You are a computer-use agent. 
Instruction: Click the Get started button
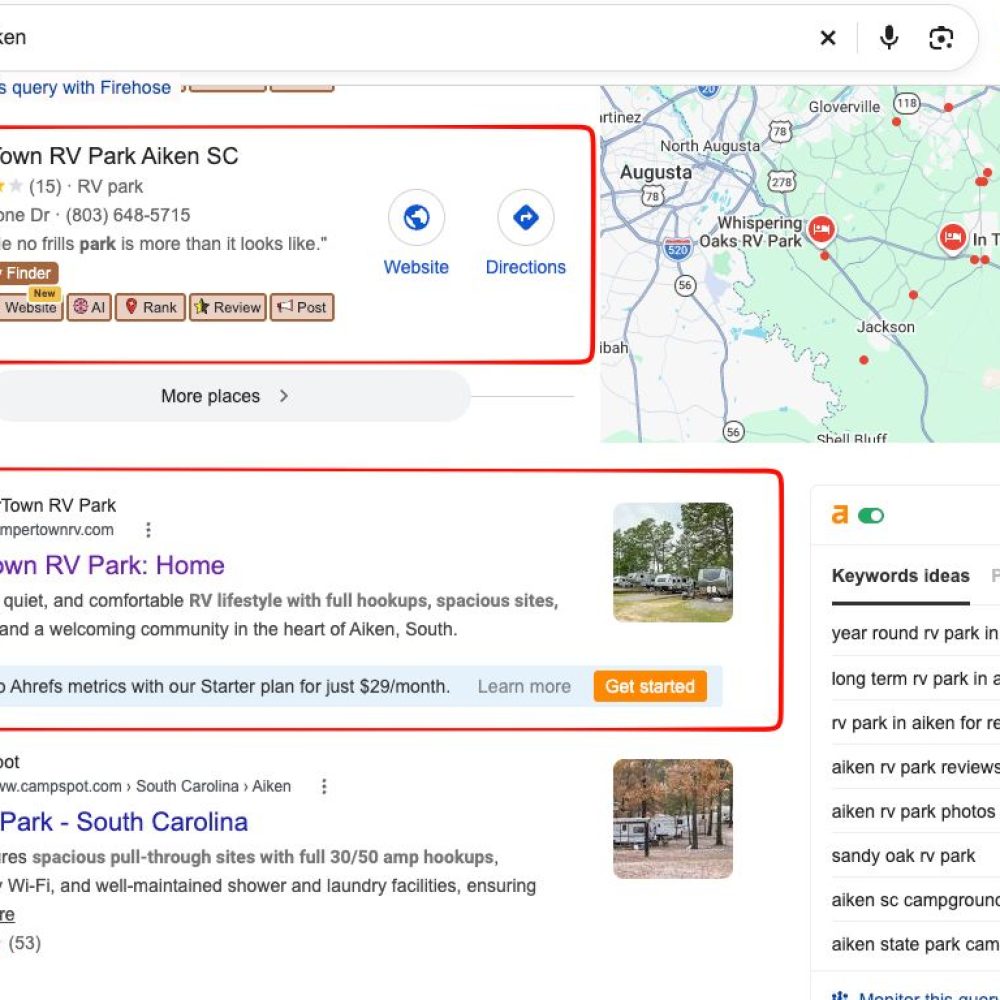[650, 686]
